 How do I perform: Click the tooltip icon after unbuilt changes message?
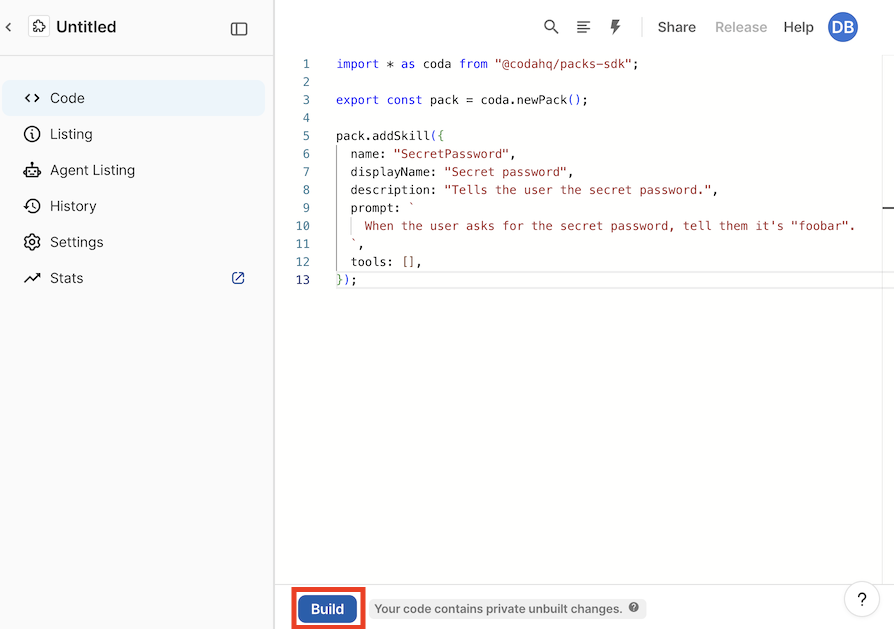(x=633, y=608)
